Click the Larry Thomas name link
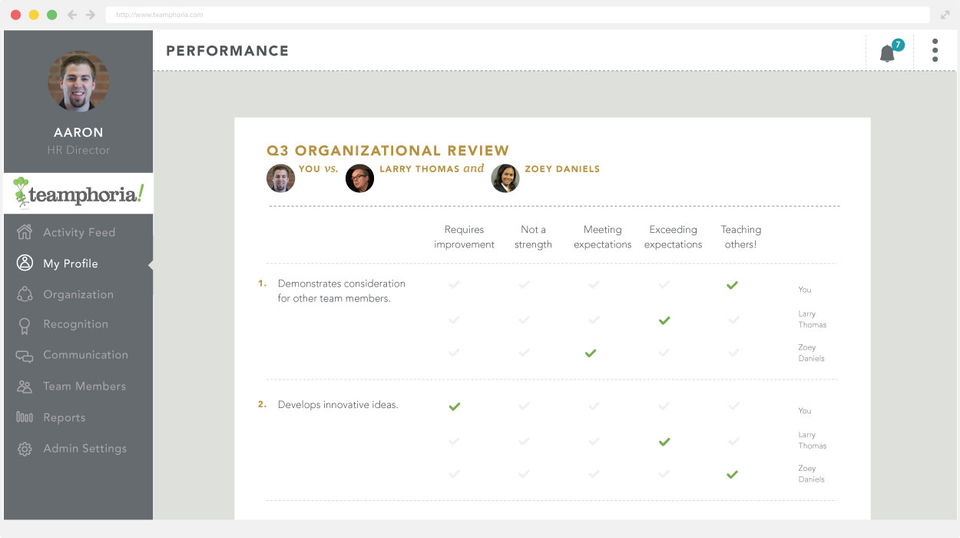This screenshot has width=960, height=538. (419, 170)
